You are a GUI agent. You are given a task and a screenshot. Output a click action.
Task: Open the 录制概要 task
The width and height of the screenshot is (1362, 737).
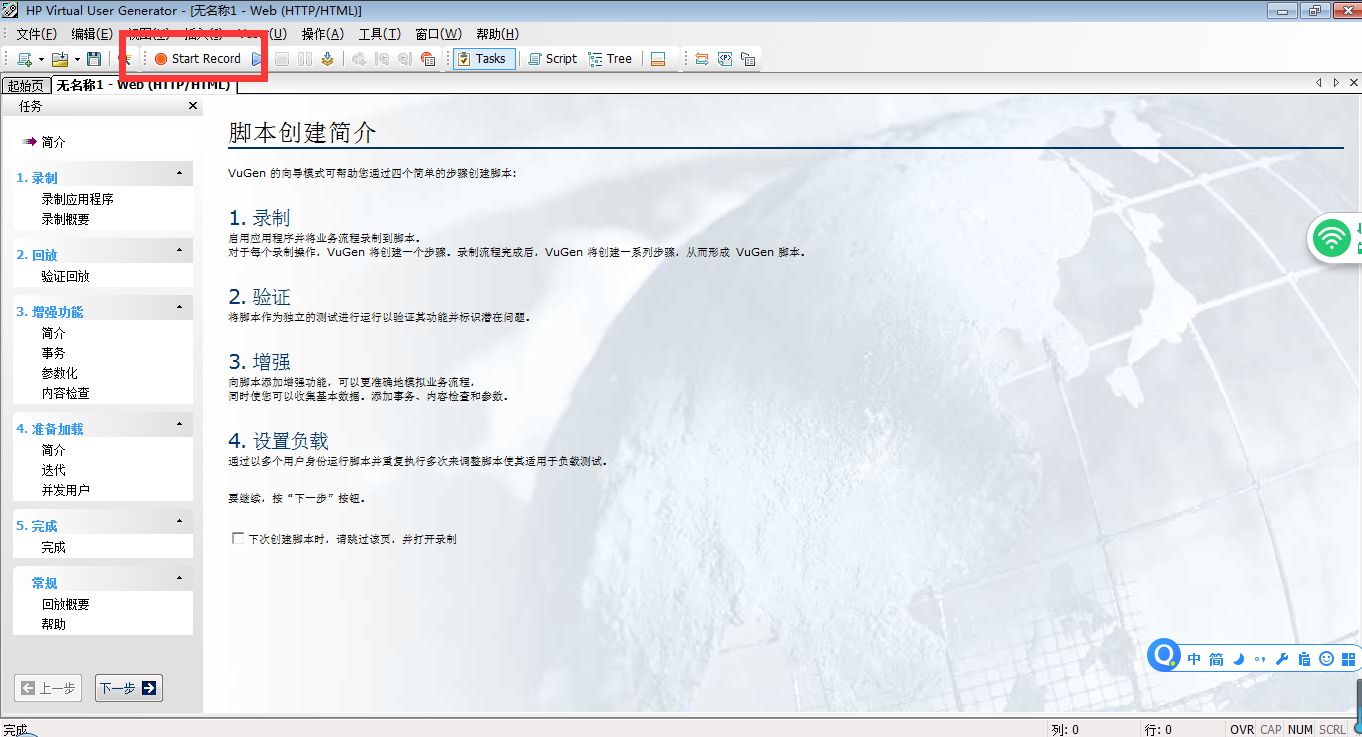[x=66, y=219]
